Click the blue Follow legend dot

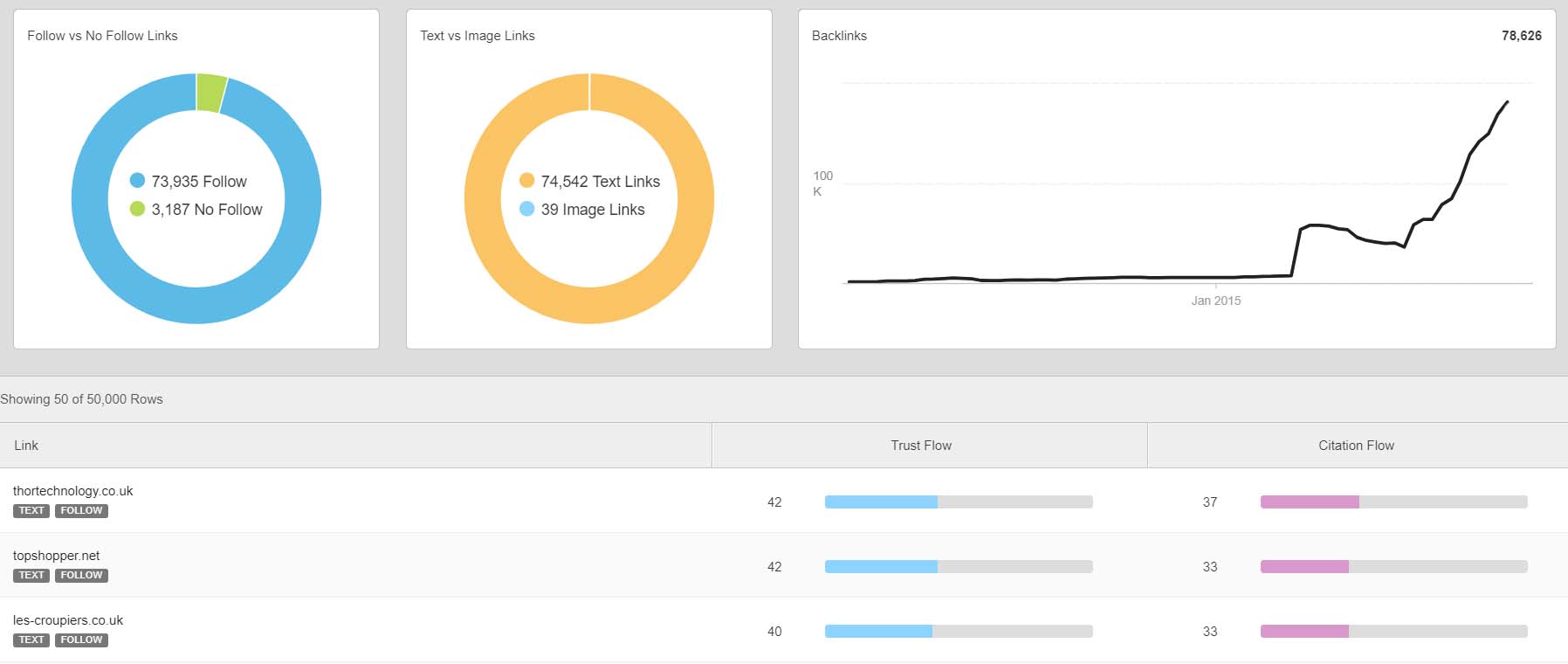(x=137, y=180)
